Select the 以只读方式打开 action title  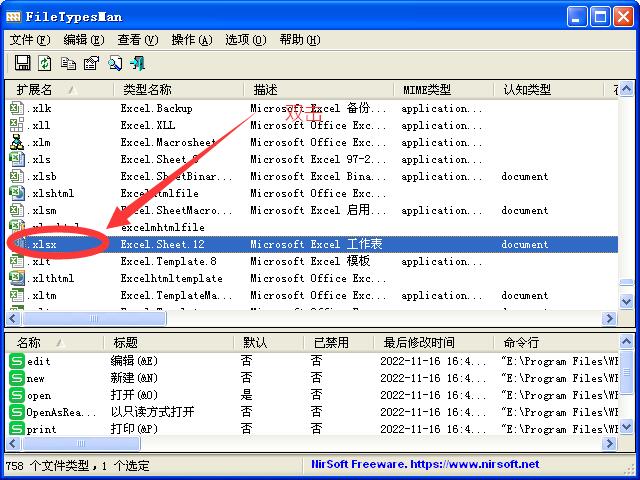(153, 412)
